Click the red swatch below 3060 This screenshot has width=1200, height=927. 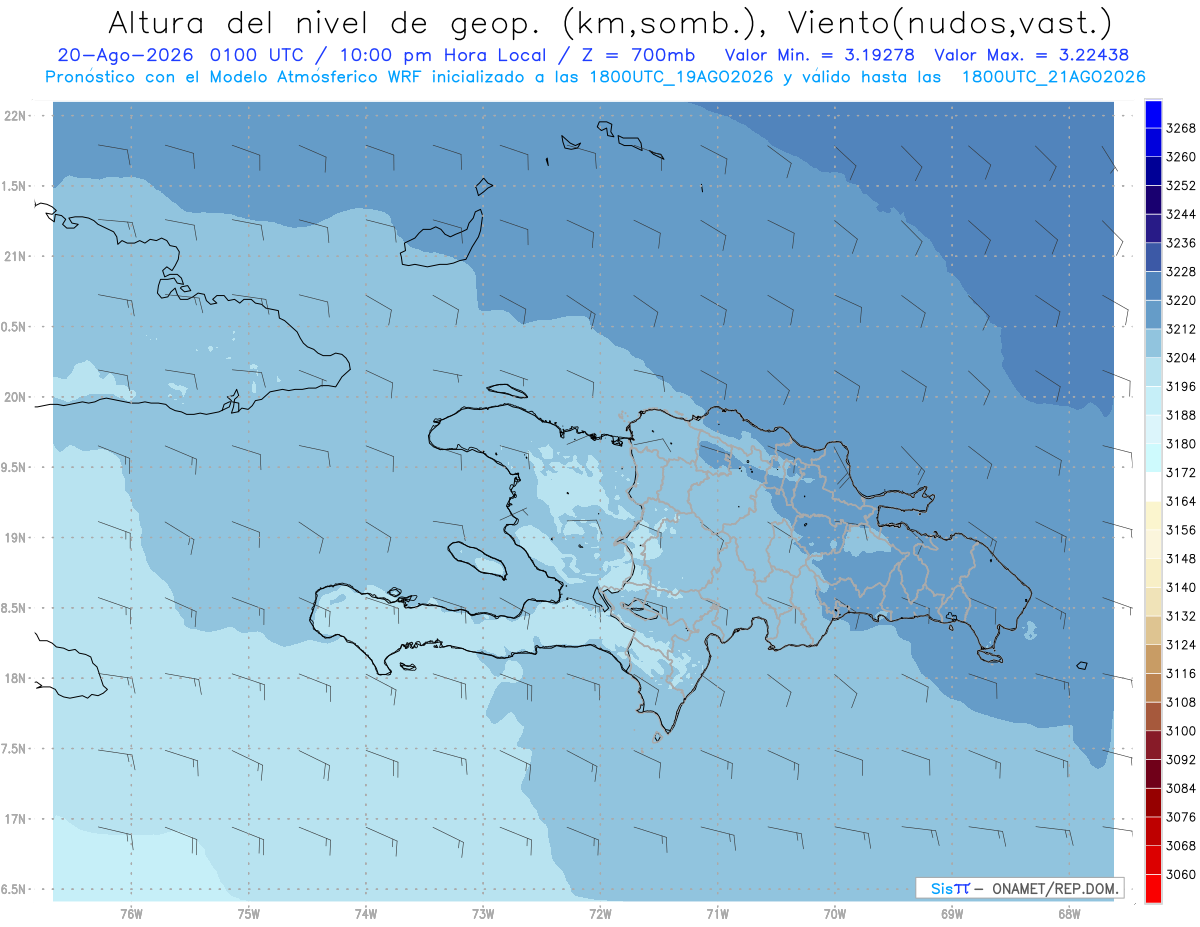pyautogui.click(x=1153, y=888)
